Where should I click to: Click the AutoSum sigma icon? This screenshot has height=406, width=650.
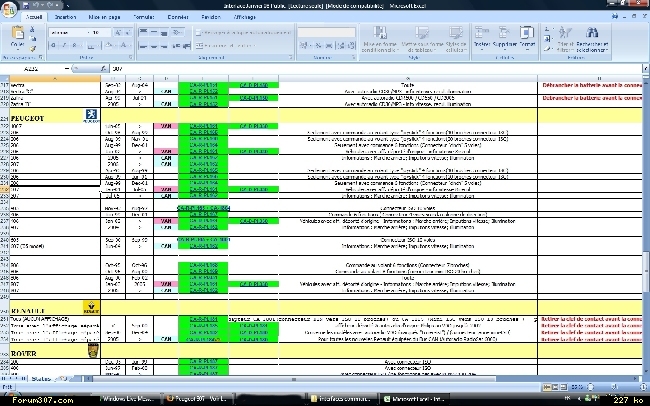click(x=547, y=29)
